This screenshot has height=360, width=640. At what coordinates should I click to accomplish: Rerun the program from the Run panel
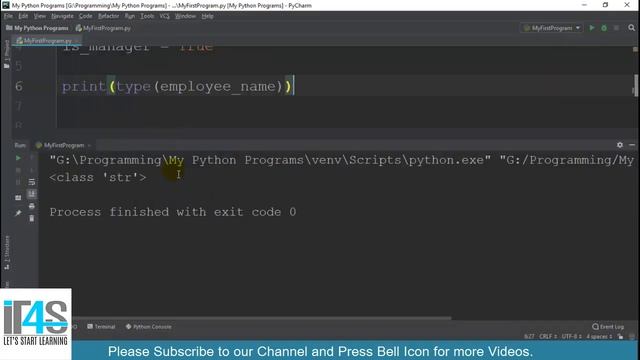click(18, 158)
